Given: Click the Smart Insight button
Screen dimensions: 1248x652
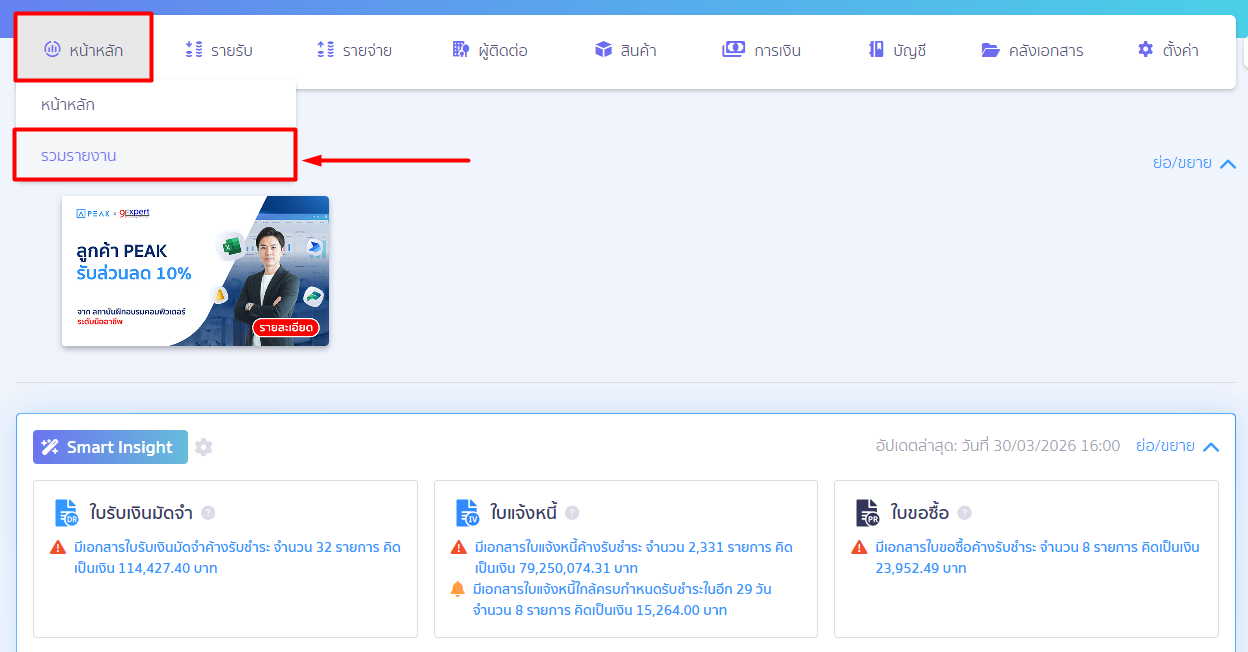Looking at the screenshot, I should pyautogui.click(x=110, y=447).
